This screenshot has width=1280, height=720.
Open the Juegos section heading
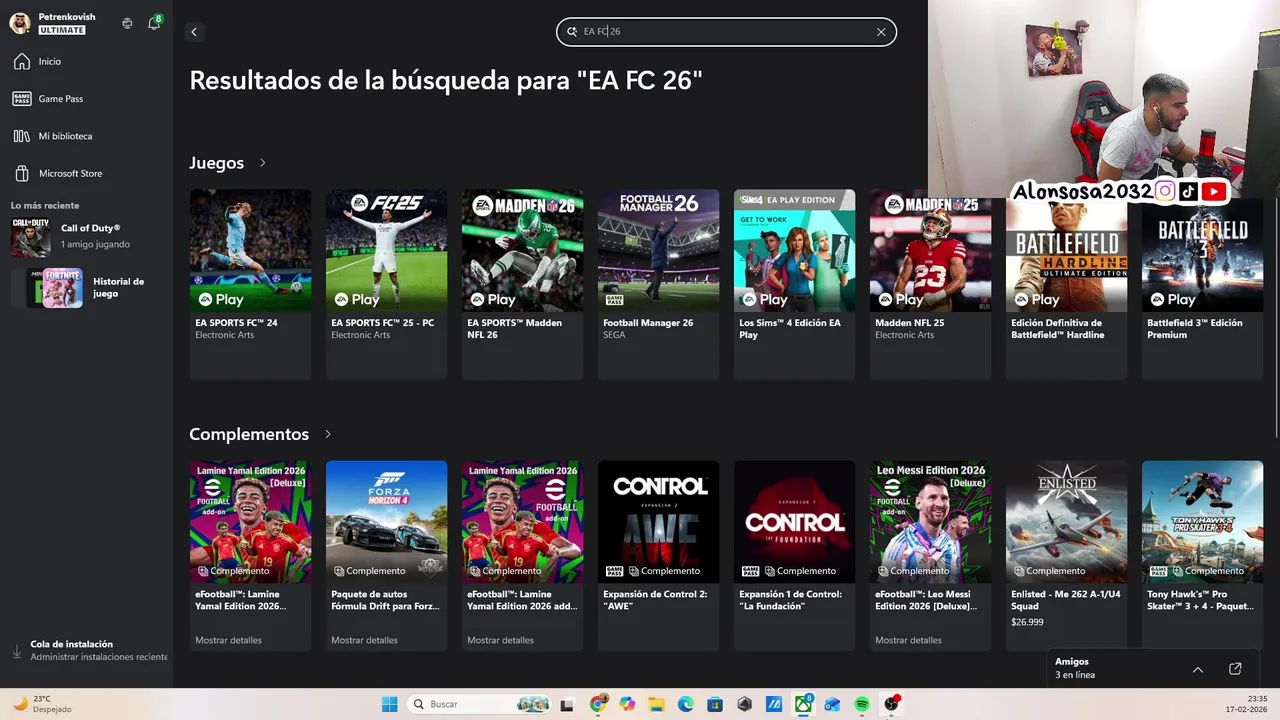217,163
